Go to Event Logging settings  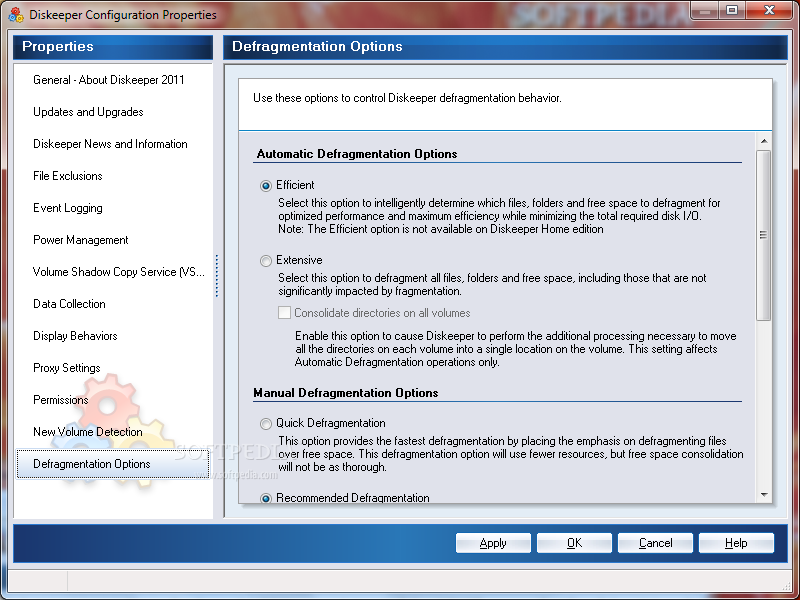click(x=68, y=208)
